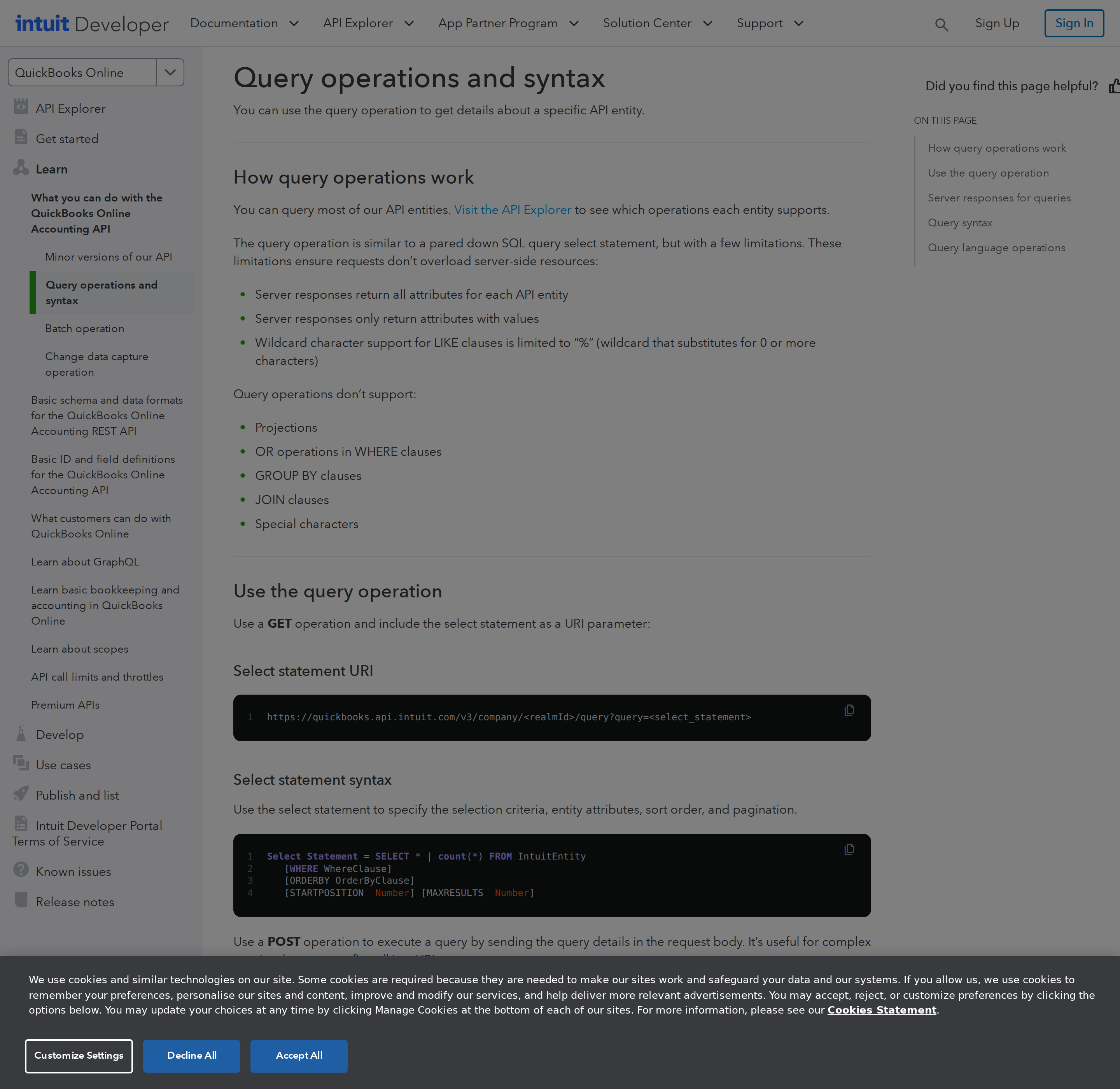The image size is (1120, 1089).
Task: Click the Release notes icon
Action: coord(21,900)
